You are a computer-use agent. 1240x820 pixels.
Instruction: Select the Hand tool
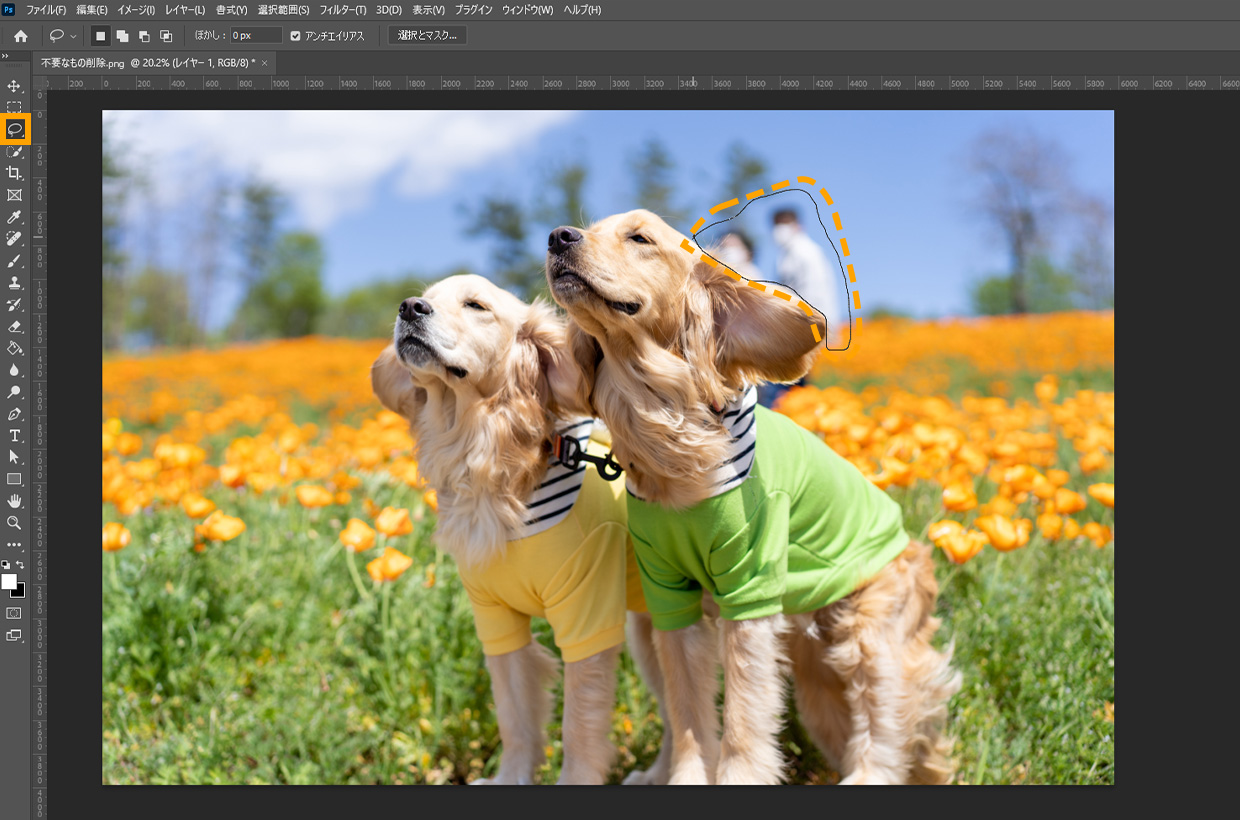point(14,501)
